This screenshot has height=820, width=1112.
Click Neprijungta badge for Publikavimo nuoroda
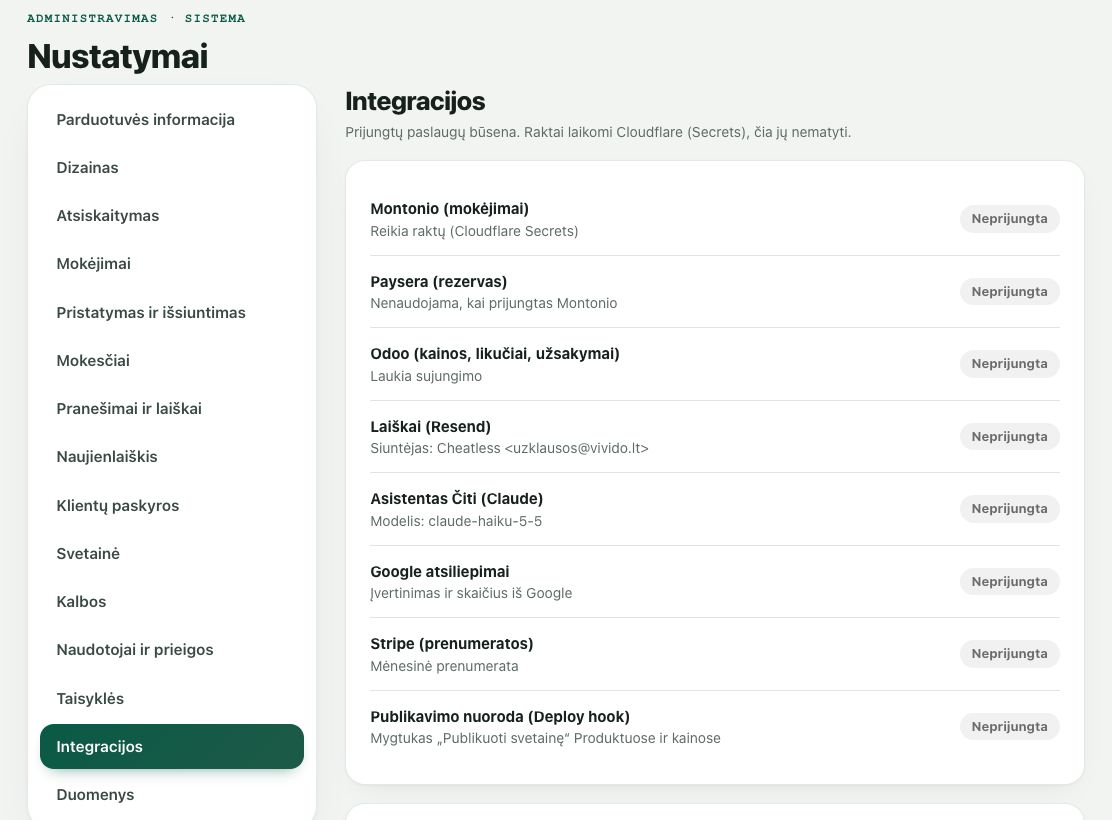click(x=1009, y=726)
